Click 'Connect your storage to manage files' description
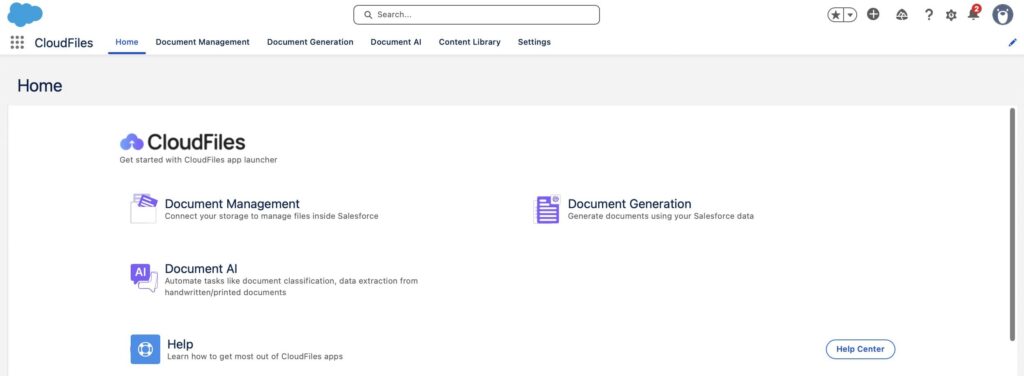This screenshot has height=376, width=1024. [x=271, y=216]
